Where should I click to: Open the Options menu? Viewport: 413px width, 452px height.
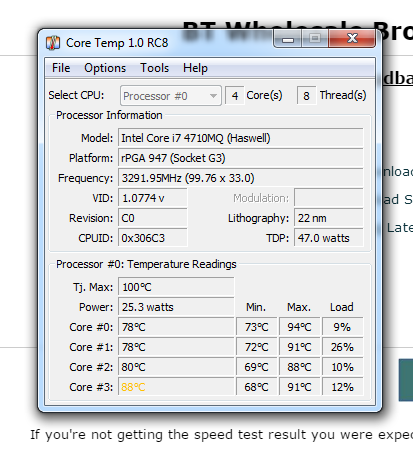[105, 68]
